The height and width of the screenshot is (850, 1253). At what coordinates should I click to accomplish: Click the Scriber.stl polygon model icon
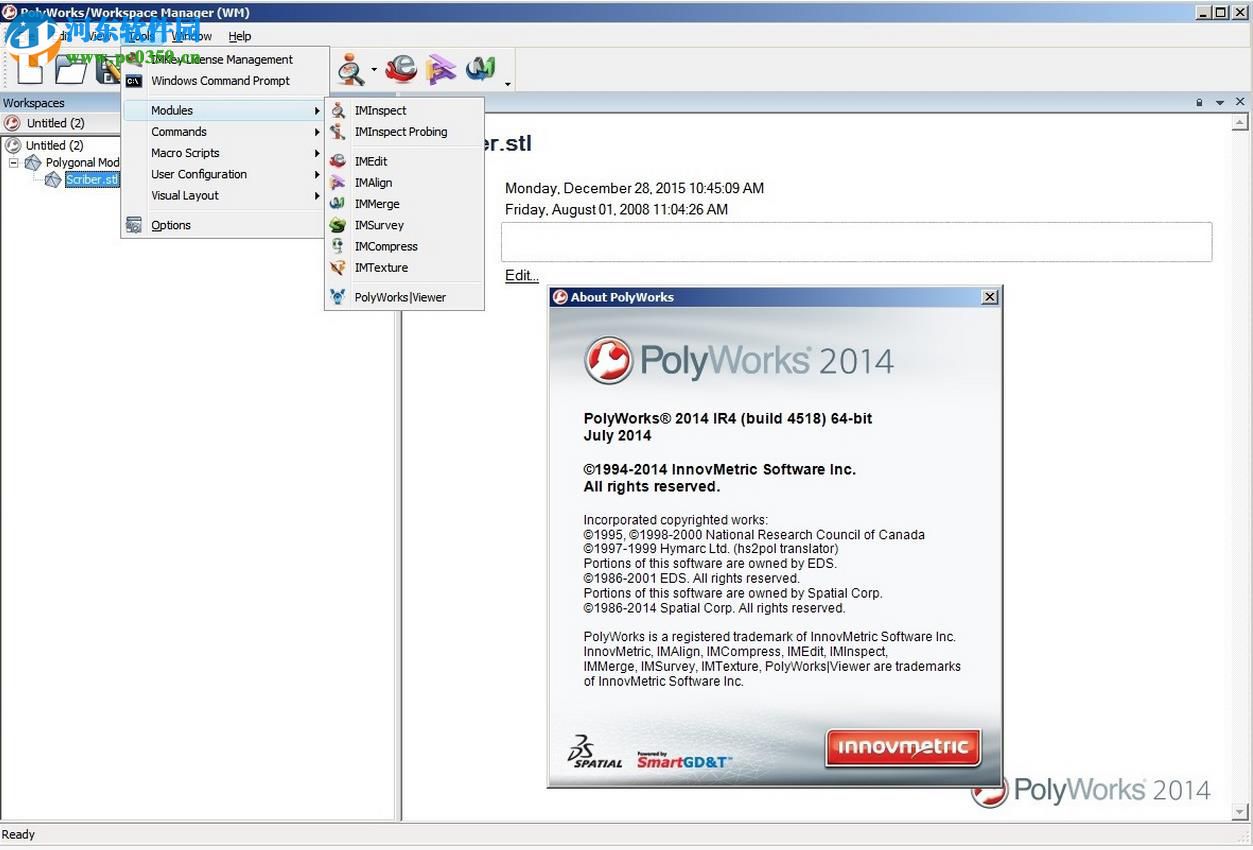[53, 180]
